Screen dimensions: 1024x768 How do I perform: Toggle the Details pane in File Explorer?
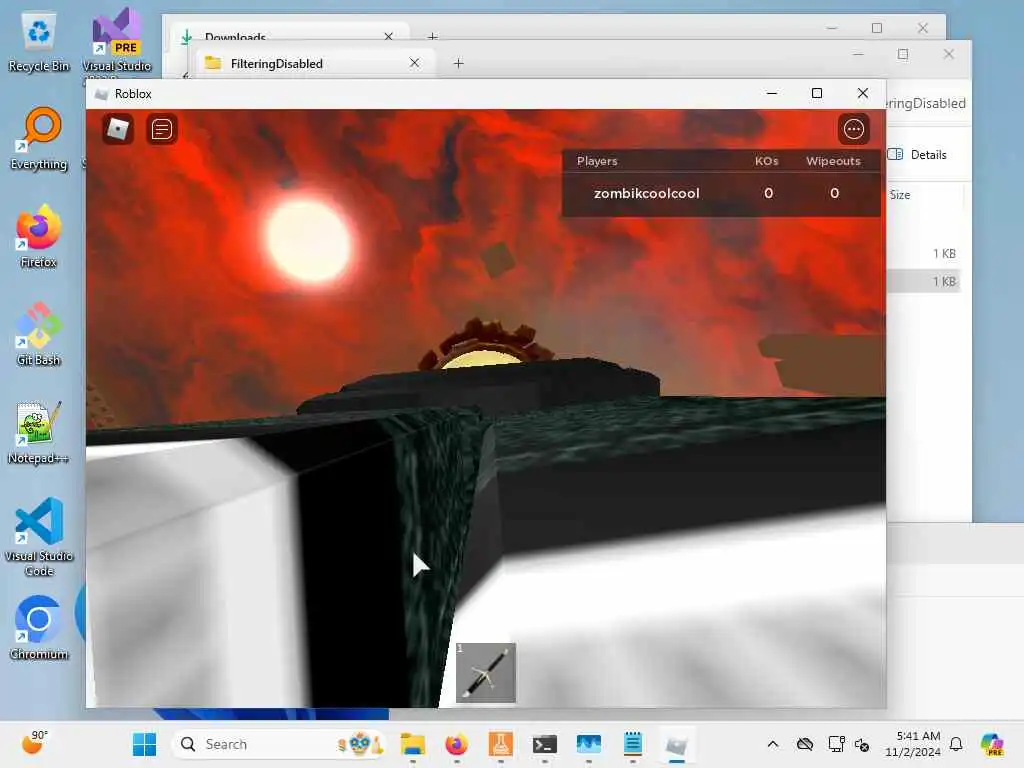[918, 155]
